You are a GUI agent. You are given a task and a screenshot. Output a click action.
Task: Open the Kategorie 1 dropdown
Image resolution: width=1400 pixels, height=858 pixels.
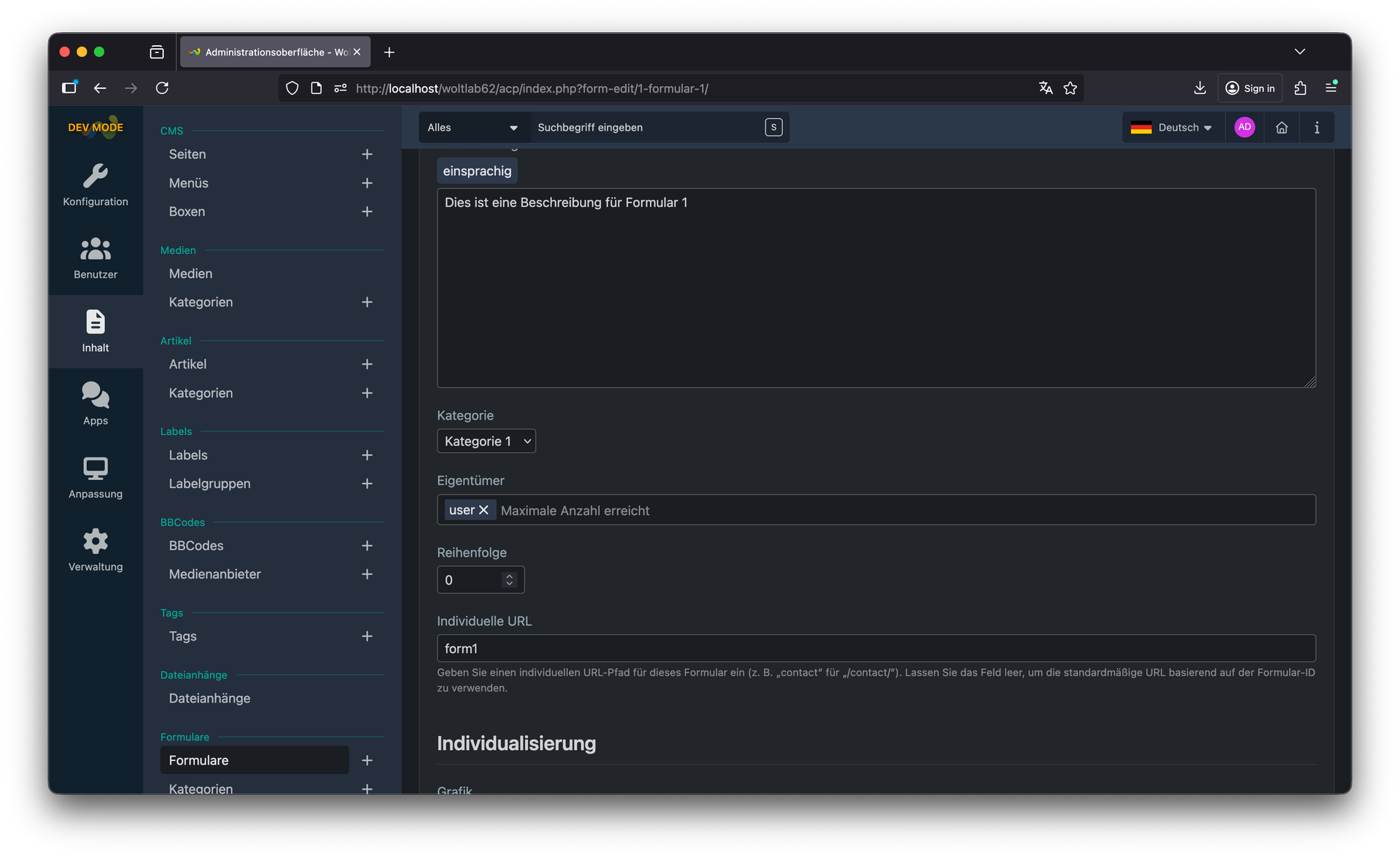pos(486,441)
